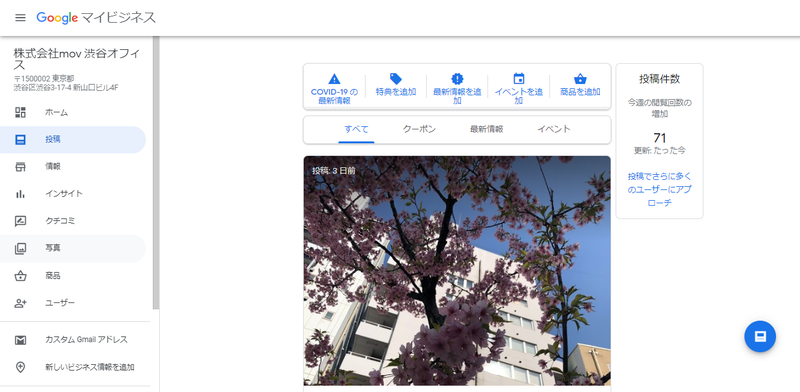This screenshot has width=800, height=392.
Task: Click the 商品を追加 basket icon
Action: click(x=580, y=79)
